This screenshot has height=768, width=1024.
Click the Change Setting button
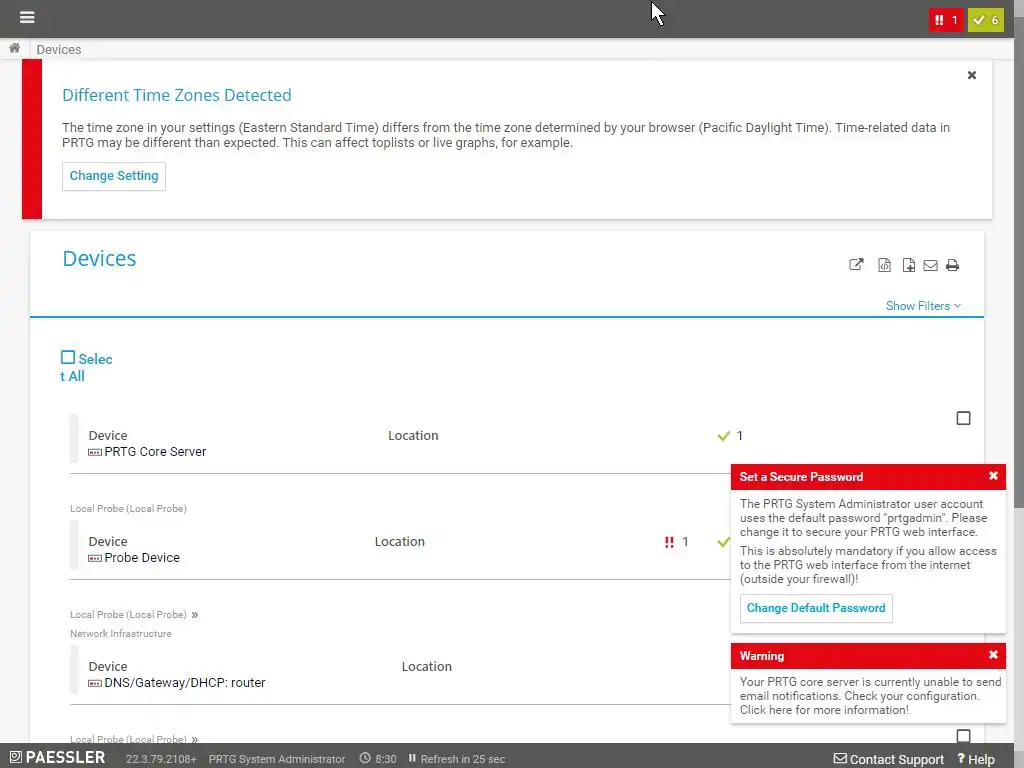pyautogui.click(x=114, y=176)
